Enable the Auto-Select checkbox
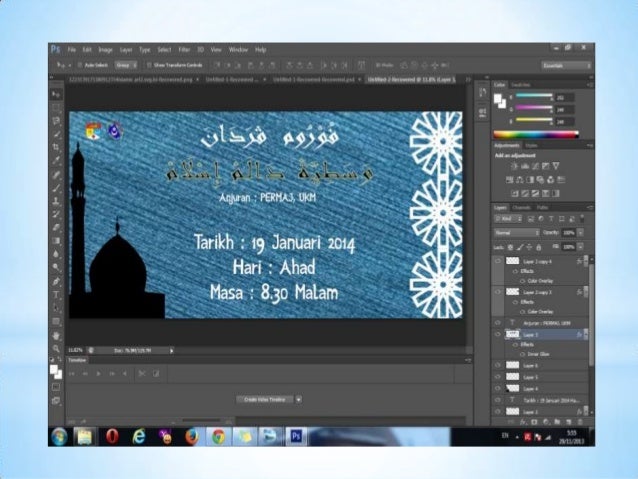Image resolution: width=638 pixels, height=479 pixels. click(80, 65)
